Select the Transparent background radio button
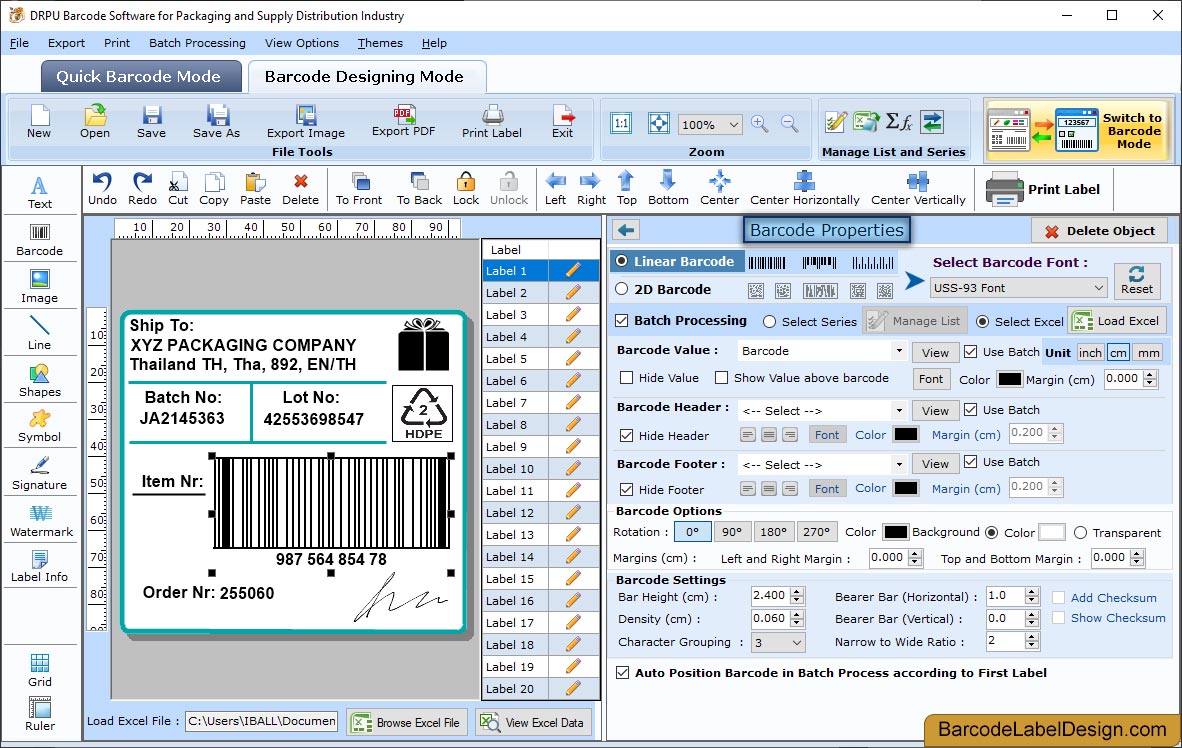Image resolution: width=1182 pixels, height=748 pixels. (1080, 532)
